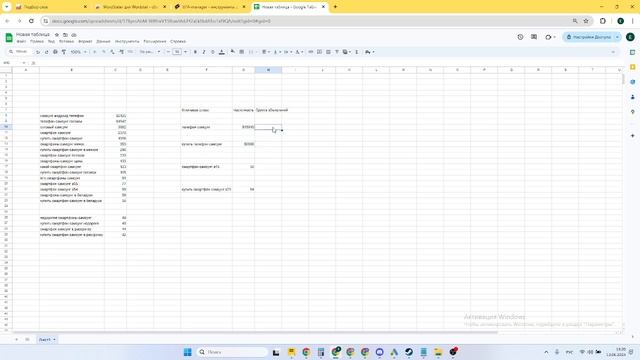Toggle the filter on data

coord(337,52)
